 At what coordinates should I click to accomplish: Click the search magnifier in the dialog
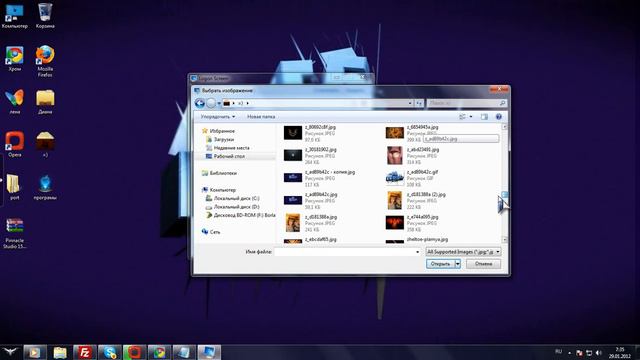502,103
